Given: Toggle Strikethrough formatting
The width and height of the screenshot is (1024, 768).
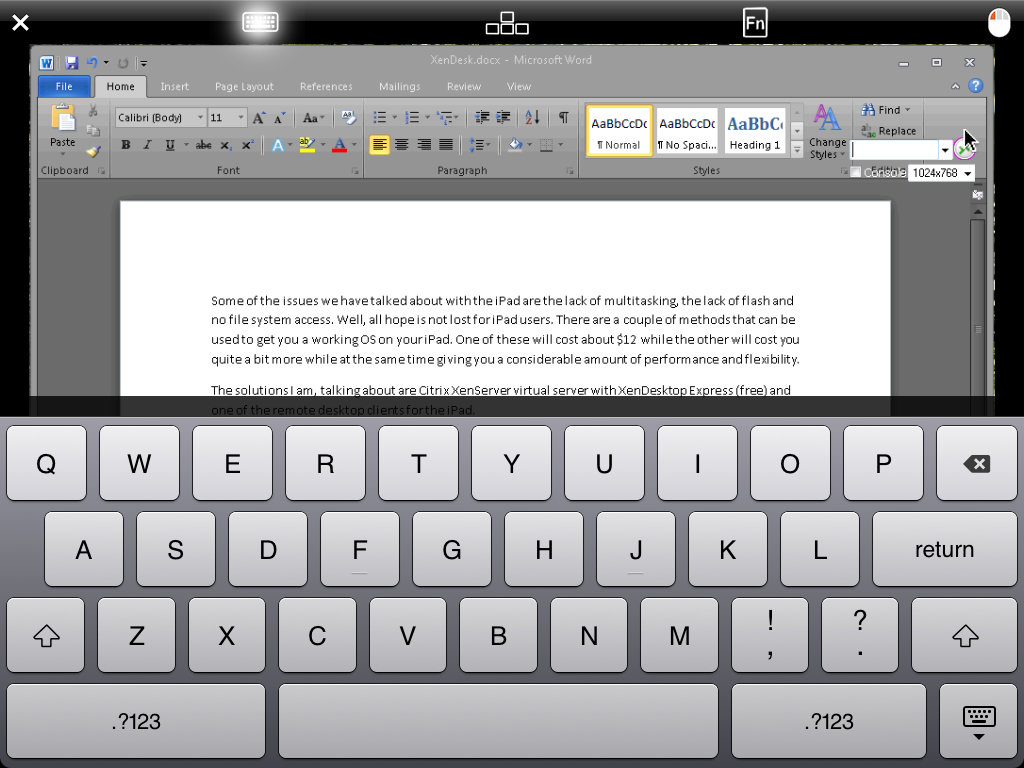Looking at the screenshot, I should (204, 145).
